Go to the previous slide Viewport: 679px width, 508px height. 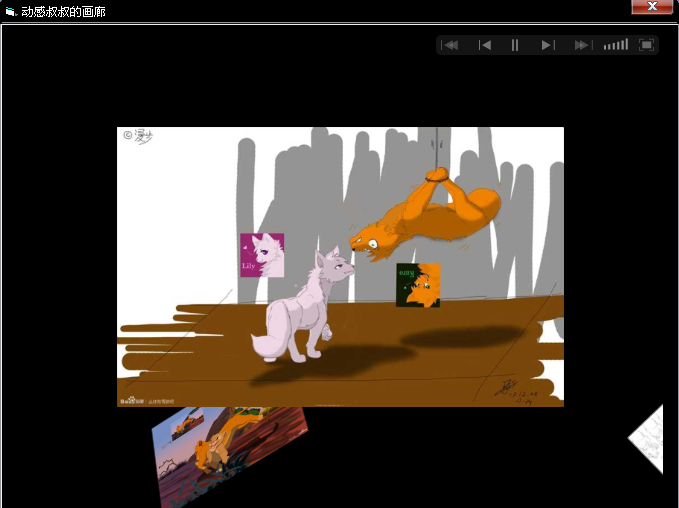(x=485, y=45)
